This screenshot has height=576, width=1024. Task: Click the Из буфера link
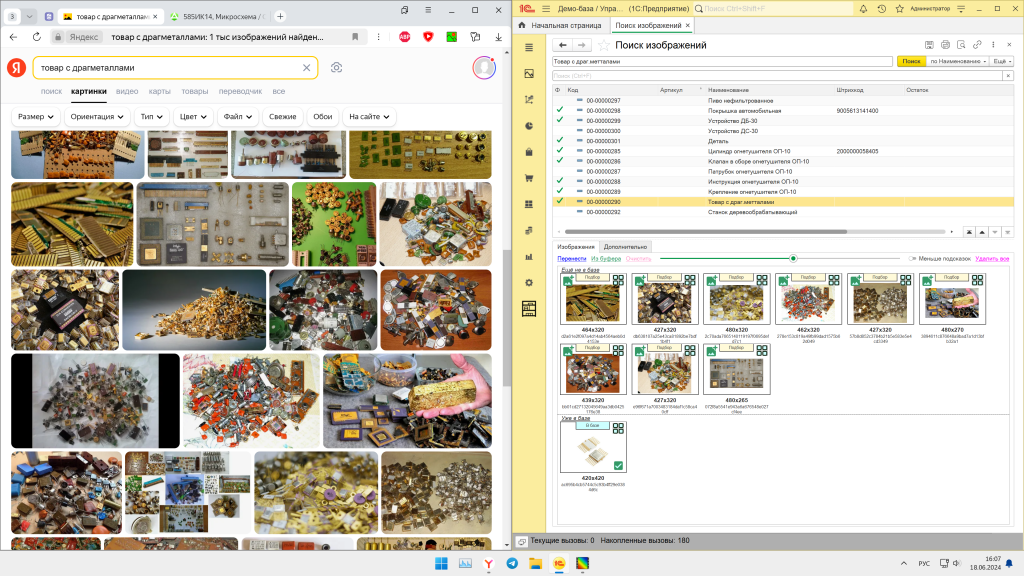(606, 258)
